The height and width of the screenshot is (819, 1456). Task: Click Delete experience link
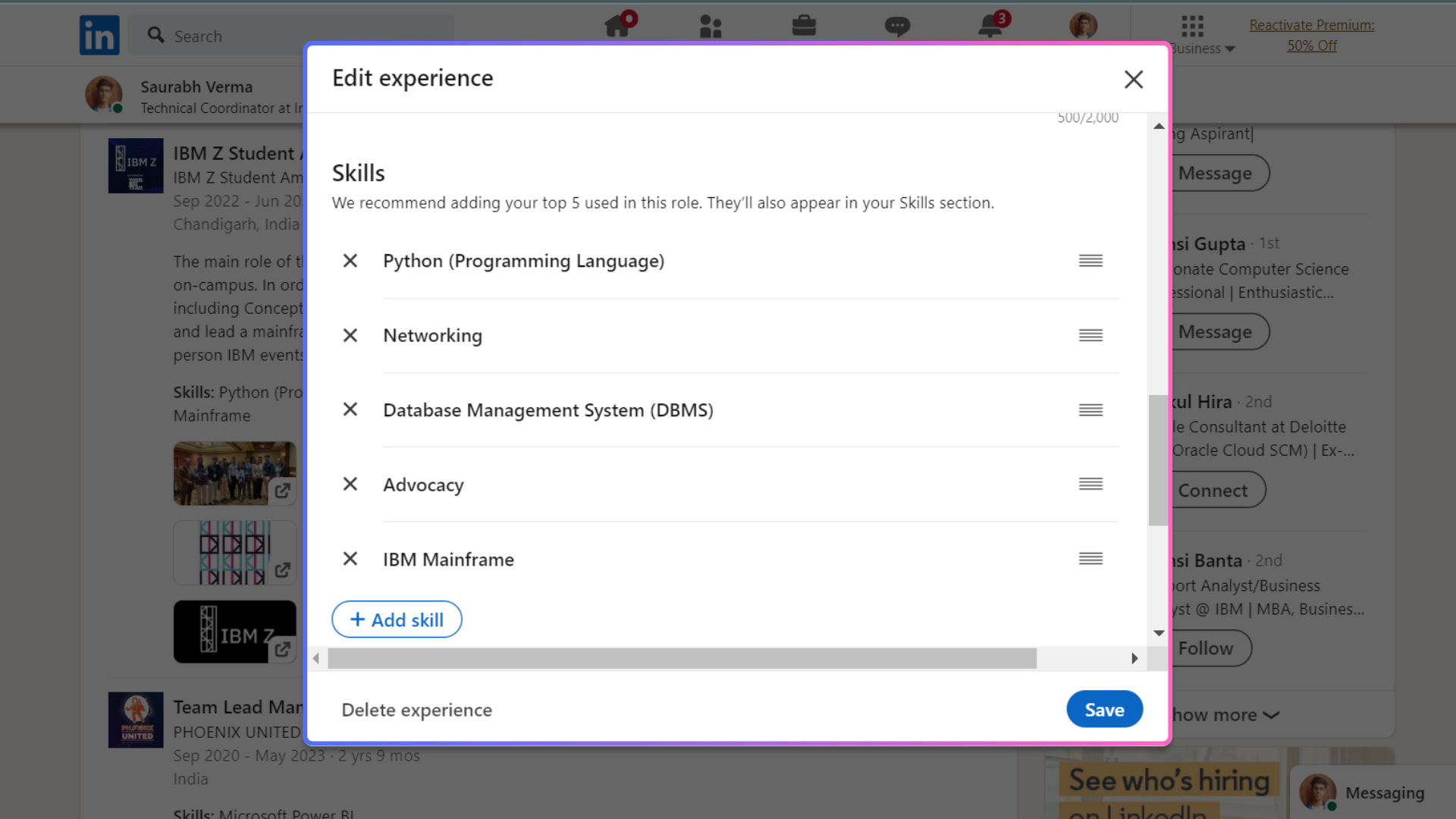coord(416,710)
